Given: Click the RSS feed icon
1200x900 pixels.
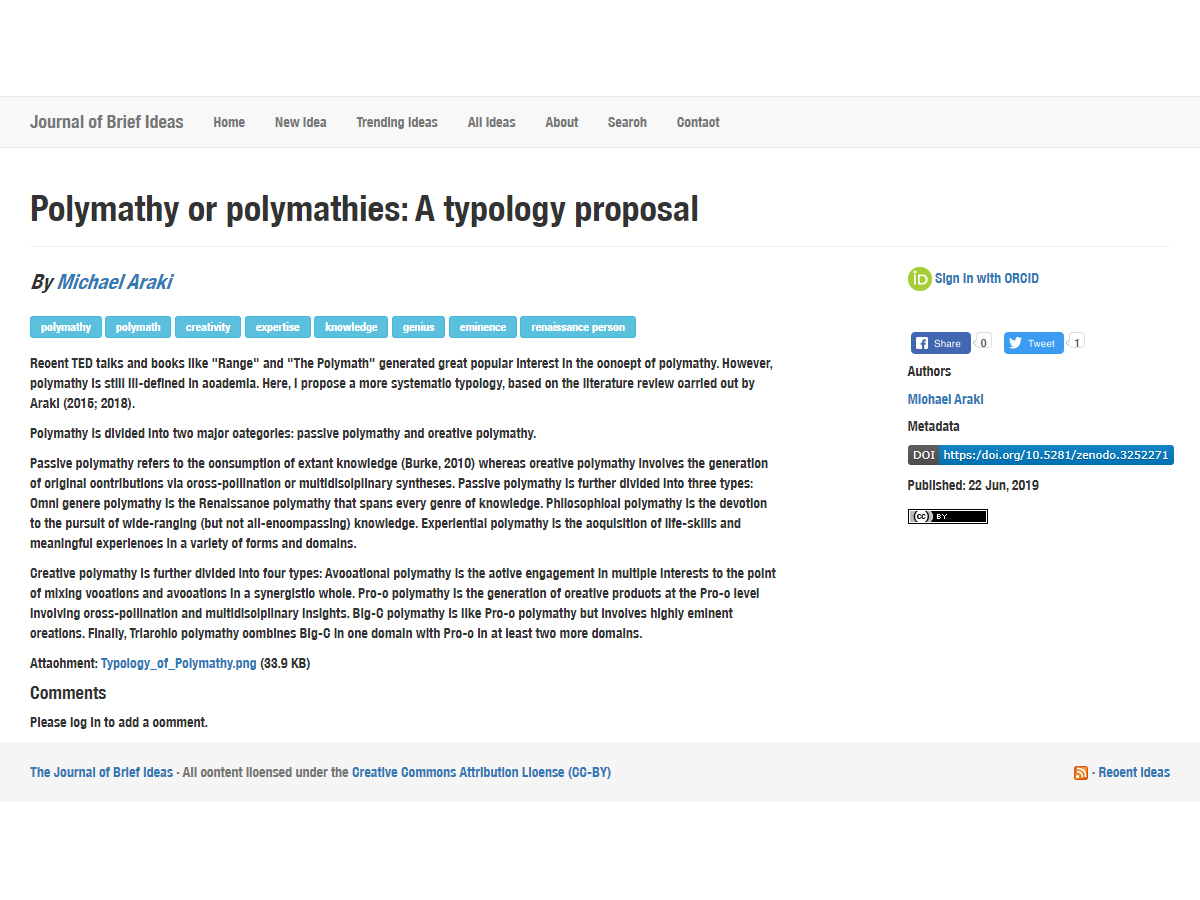Looking at the screenshot, I should click(1080, 773).
